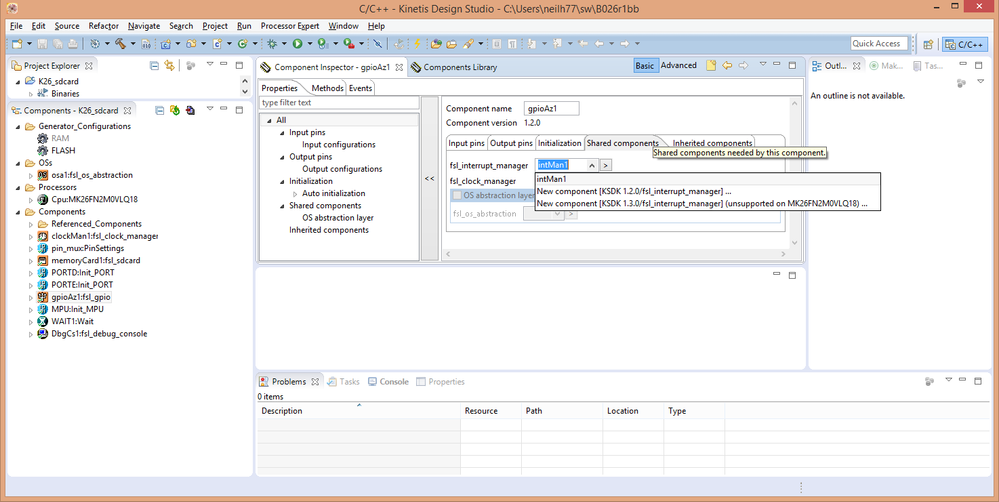Select FLASH generator configuration
This screenshot has height=502, width=999.
pos(63,150)
